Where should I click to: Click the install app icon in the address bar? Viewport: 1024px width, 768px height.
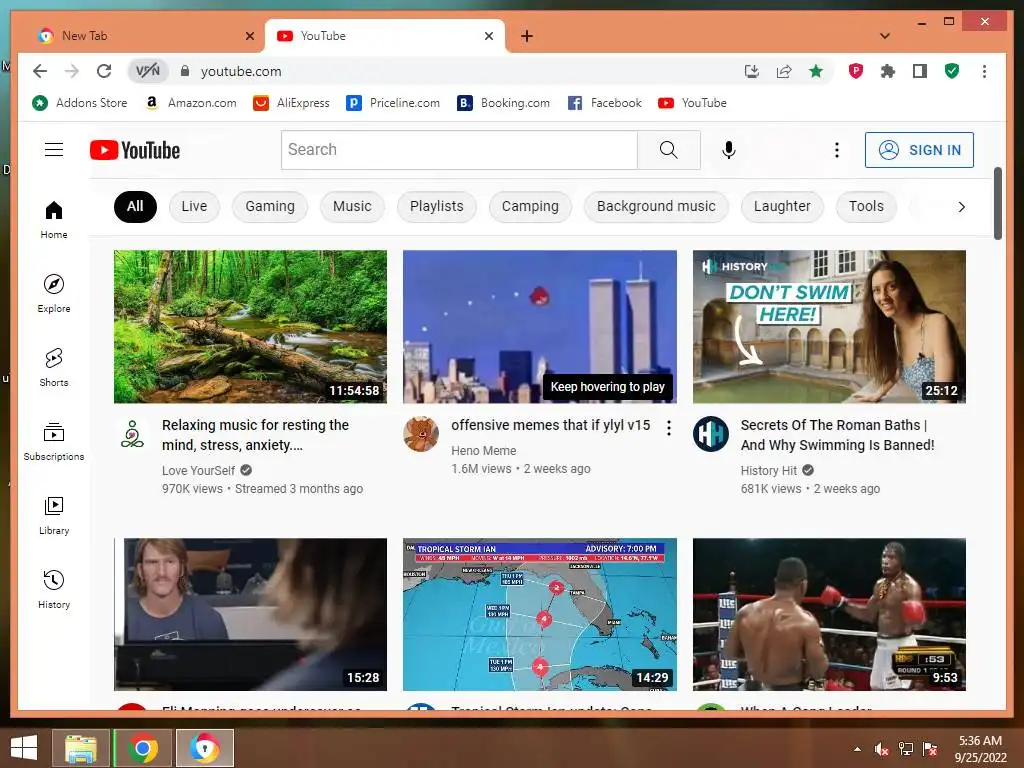point(752,71)
